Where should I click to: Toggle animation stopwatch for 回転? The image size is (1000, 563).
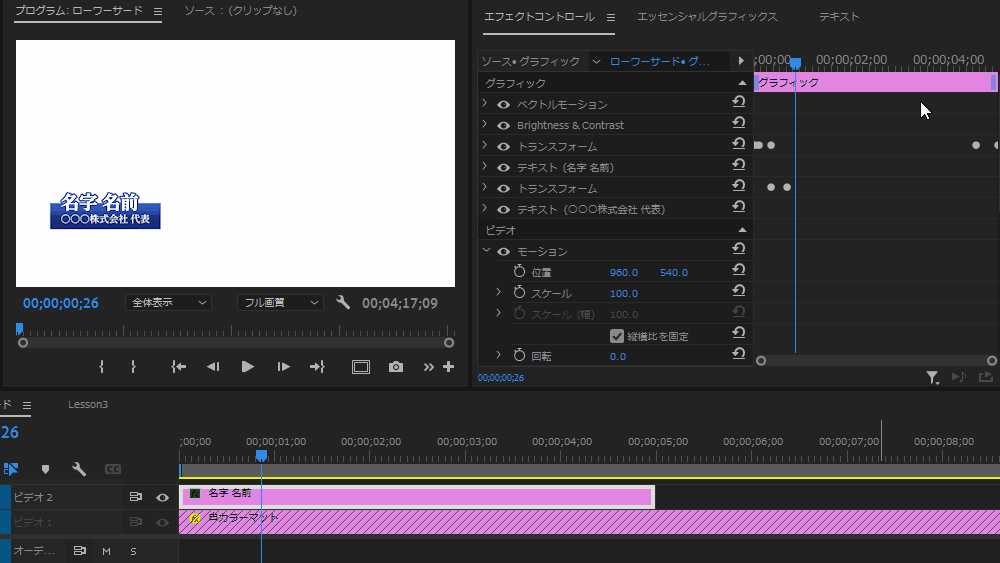519,355
